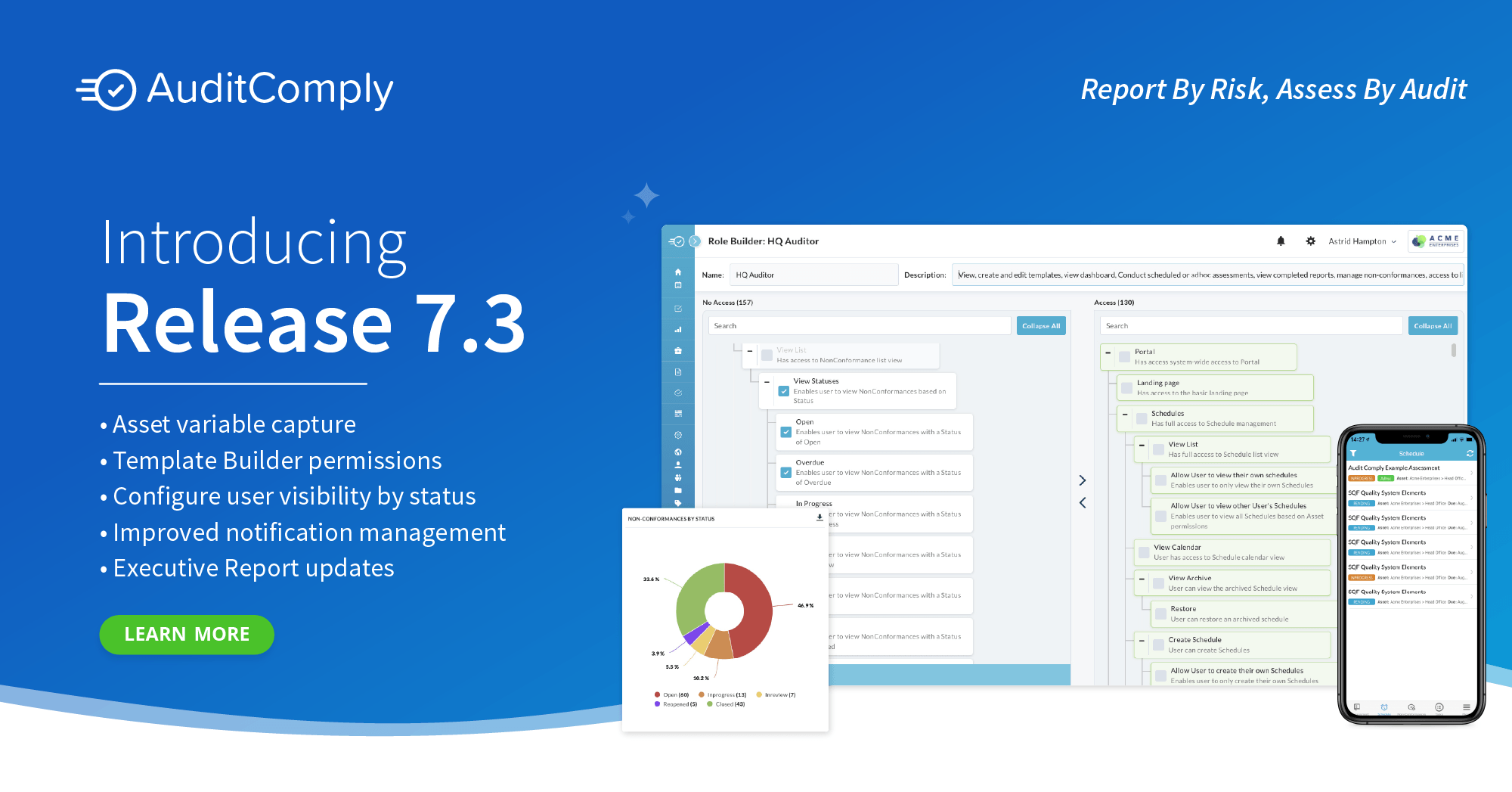Click Collapse All in the Access panel
The height and width of the screenshot is (792, 1512).
pyautogui.click(x=1433, y=326)
